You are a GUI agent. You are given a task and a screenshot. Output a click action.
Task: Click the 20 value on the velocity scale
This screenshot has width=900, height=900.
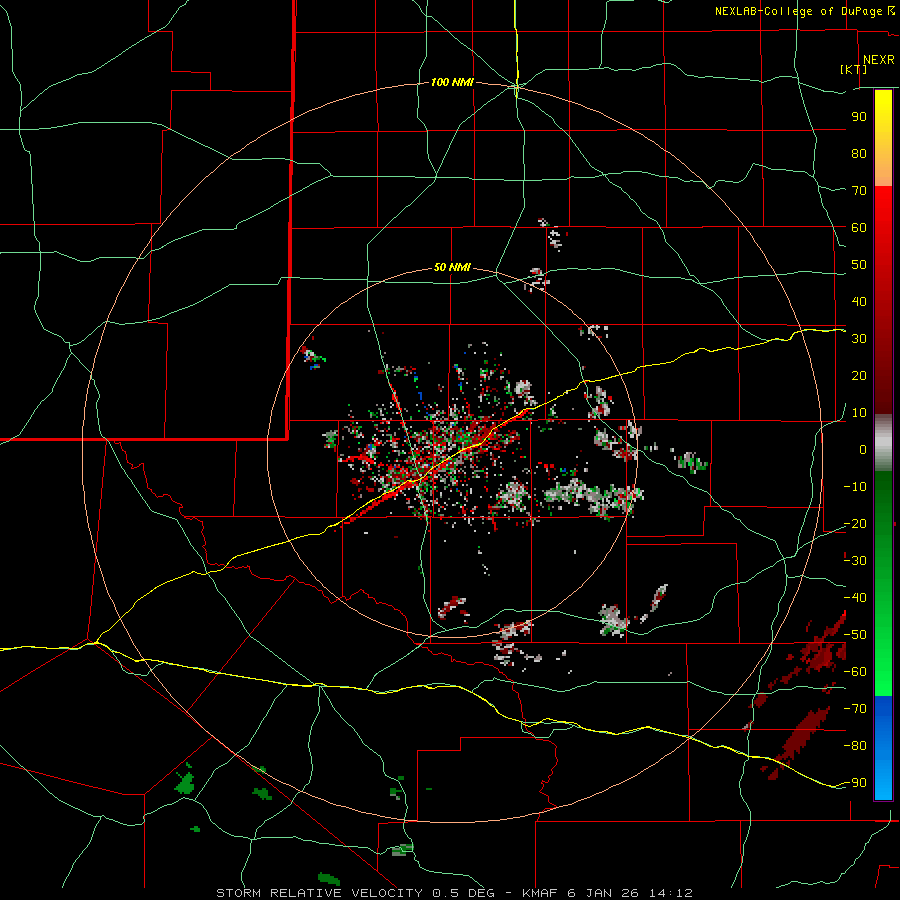pos(859,375)
